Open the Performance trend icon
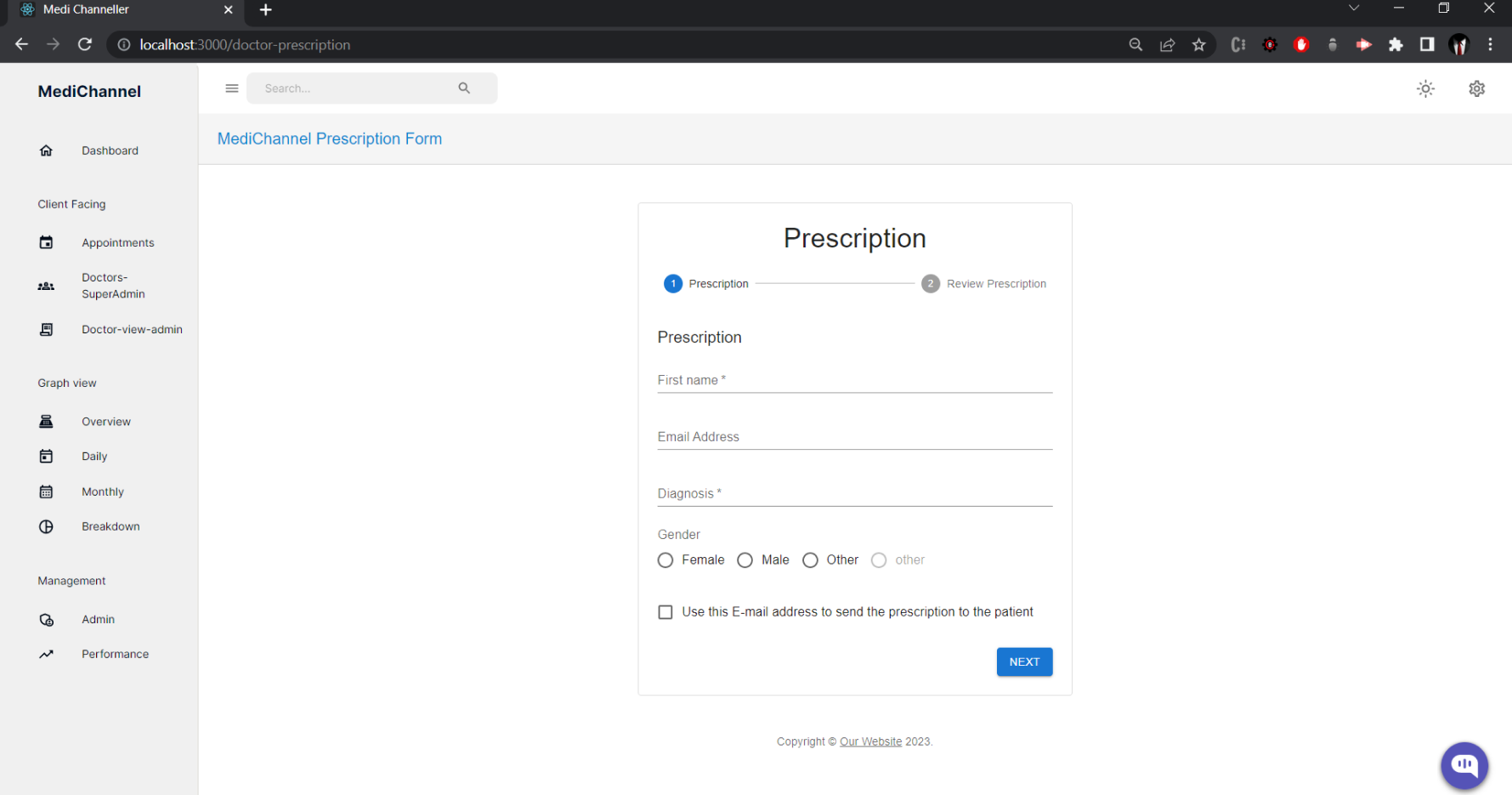Screen dimensions: 1512x795 click(x=46, y=654)
